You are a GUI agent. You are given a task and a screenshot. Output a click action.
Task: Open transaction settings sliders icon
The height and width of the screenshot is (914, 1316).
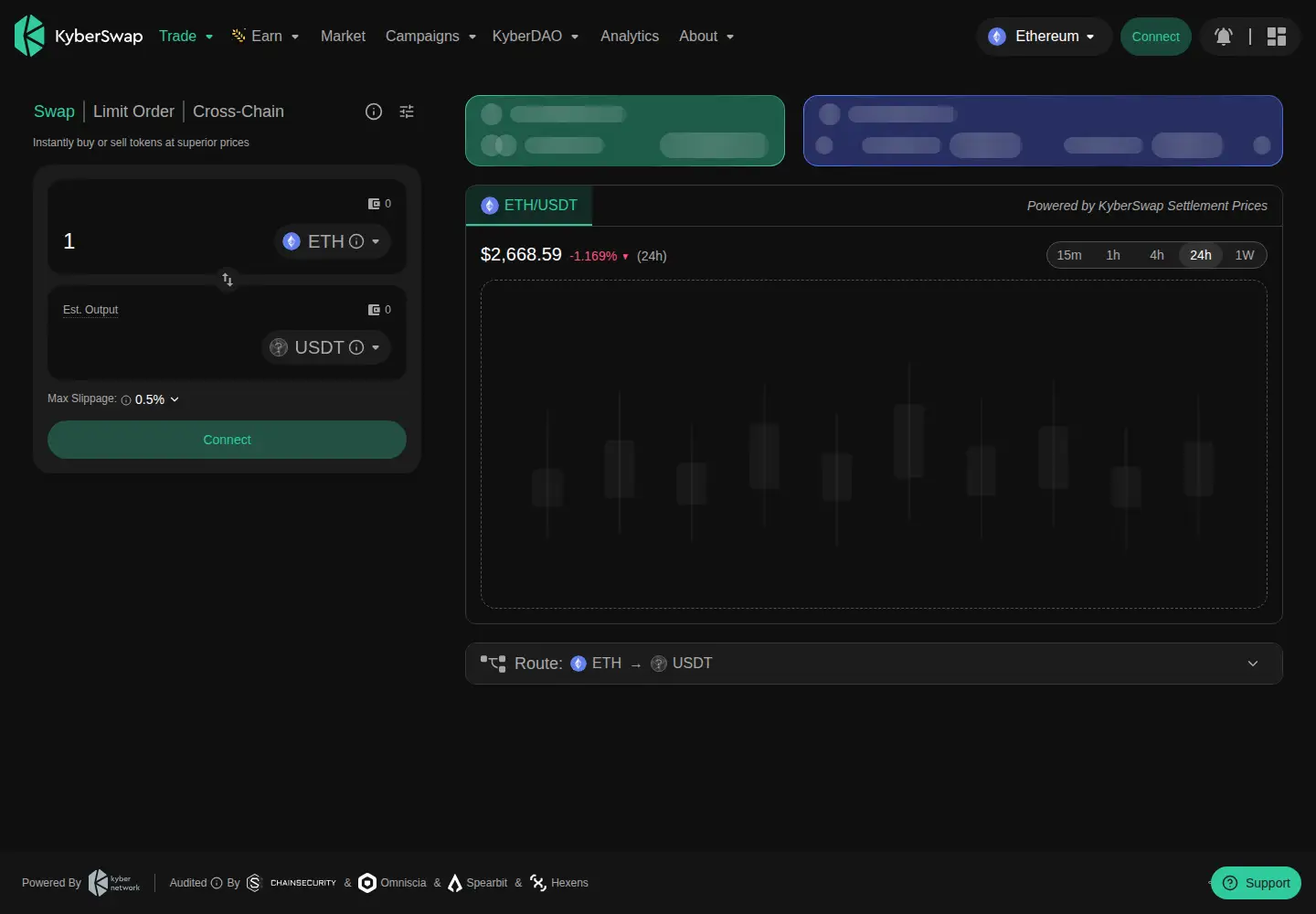[x=407, y=112]
